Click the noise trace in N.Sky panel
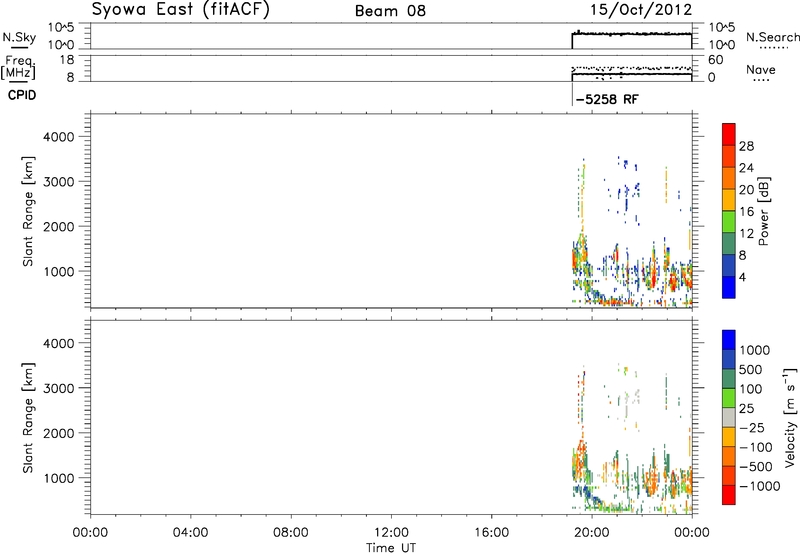Viewport: 800px width, 554px height. point(632,34)
